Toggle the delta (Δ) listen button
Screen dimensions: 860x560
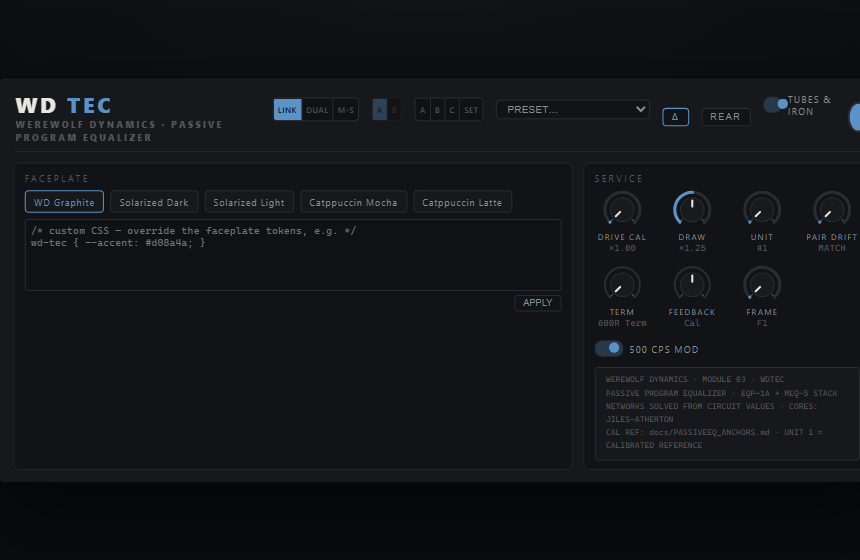[675, 117]
